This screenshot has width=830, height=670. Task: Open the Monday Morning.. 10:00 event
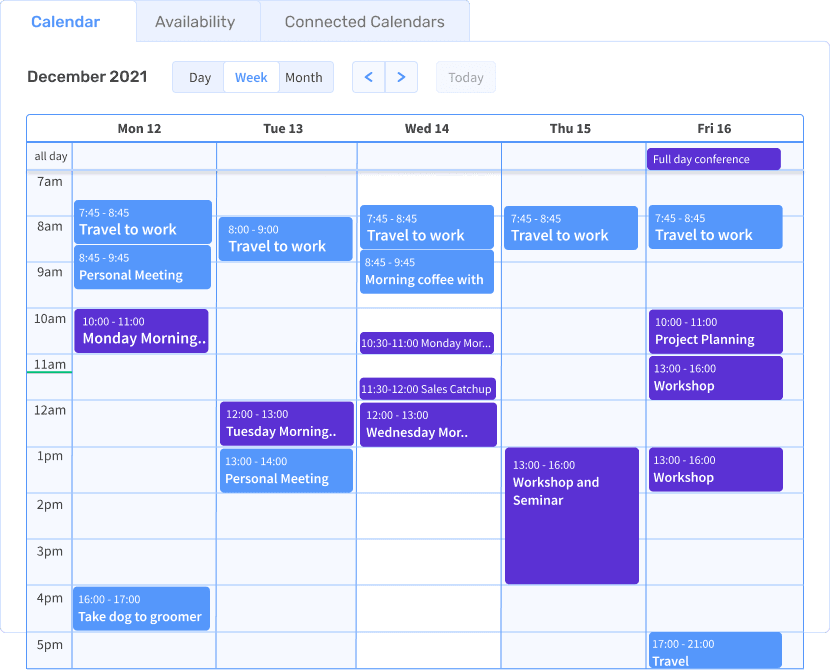(x=141, y=331)
